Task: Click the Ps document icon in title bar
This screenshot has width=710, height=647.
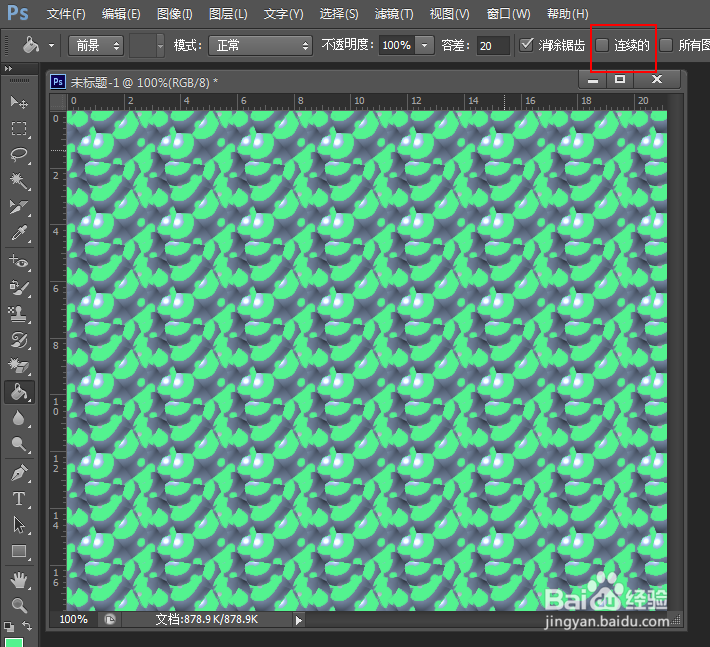Action: 58,82
